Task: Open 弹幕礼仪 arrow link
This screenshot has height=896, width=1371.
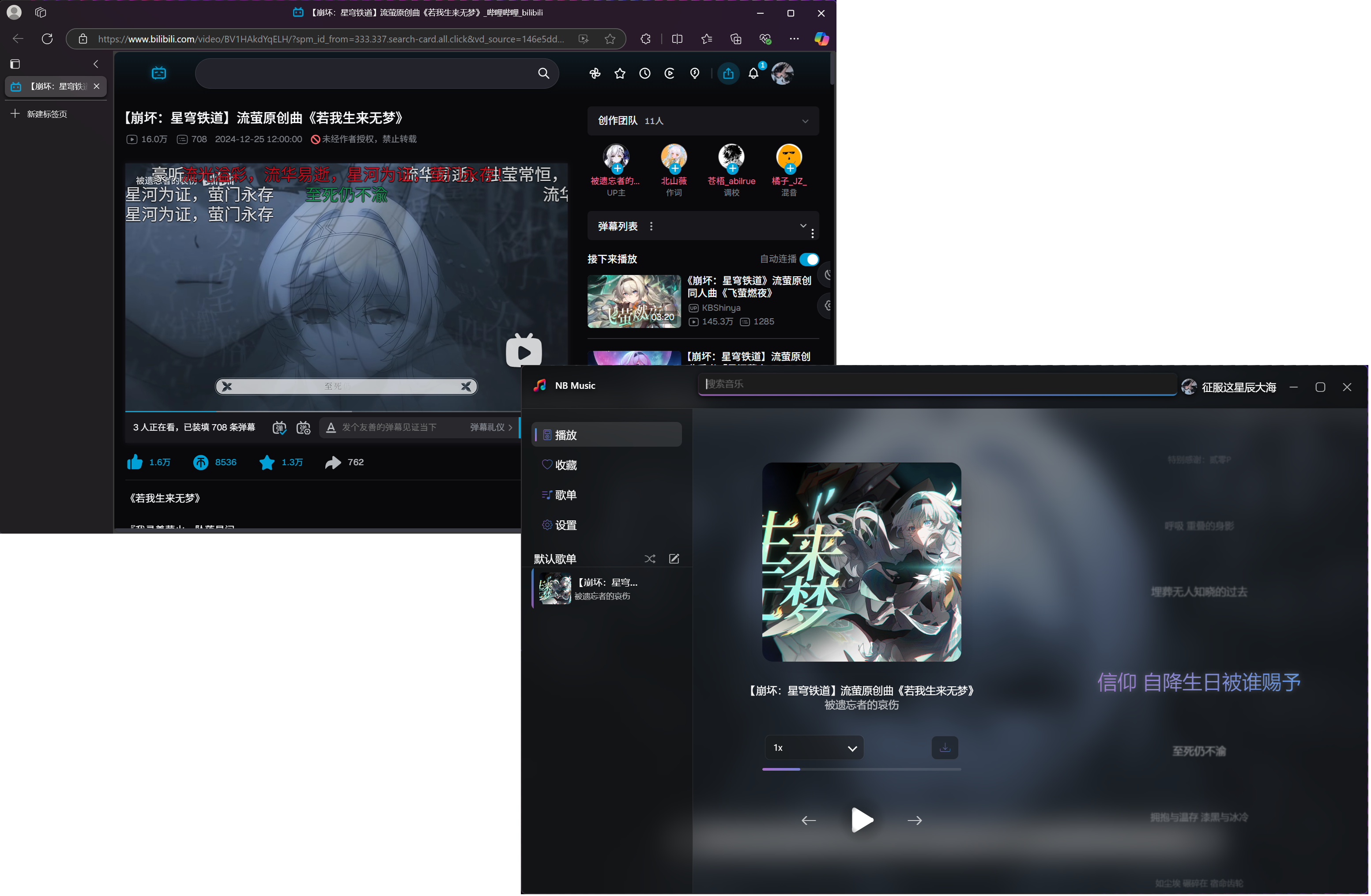Action: [x=491, y=428]
